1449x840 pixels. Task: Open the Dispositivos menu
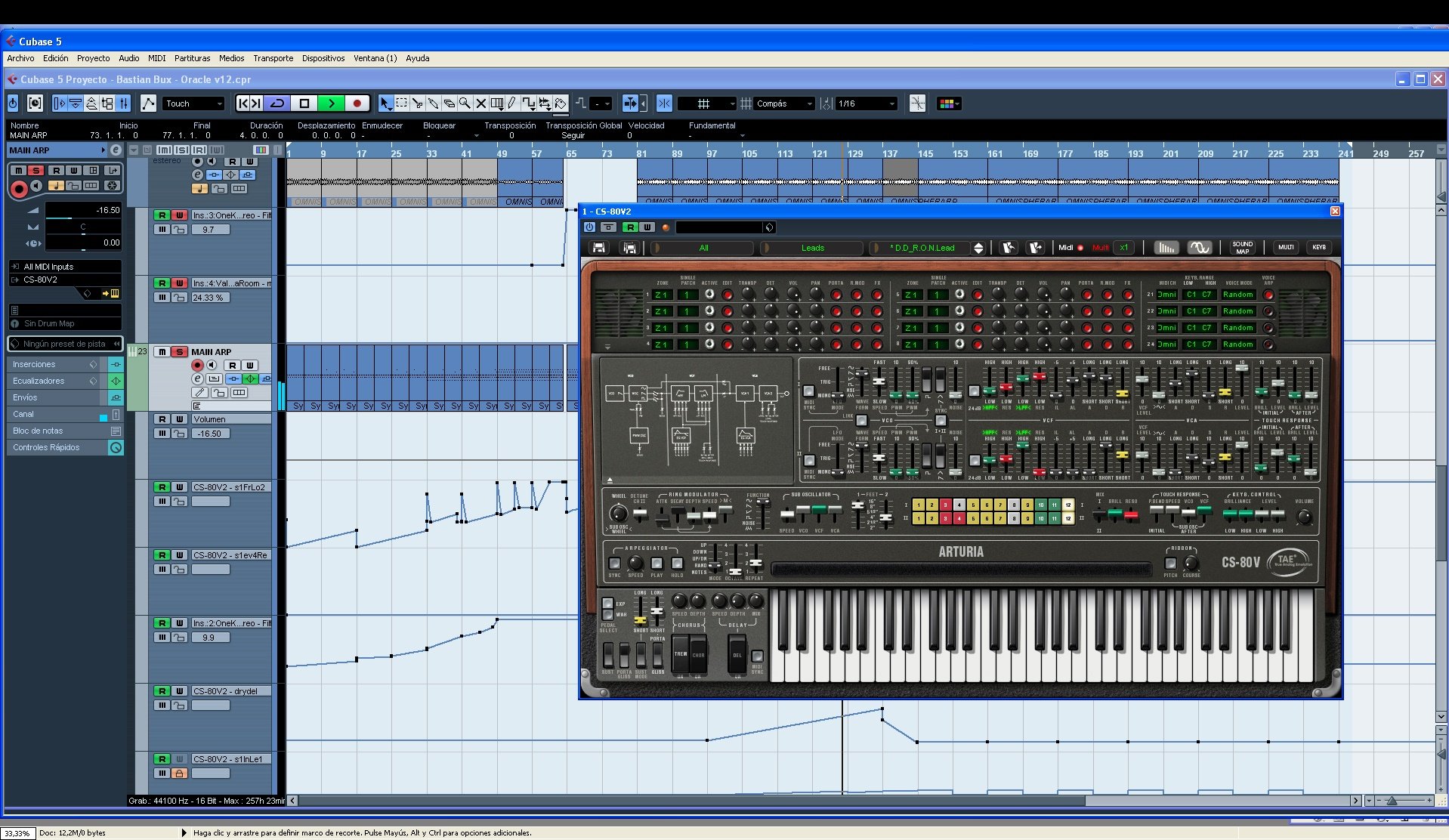[323, 58]
